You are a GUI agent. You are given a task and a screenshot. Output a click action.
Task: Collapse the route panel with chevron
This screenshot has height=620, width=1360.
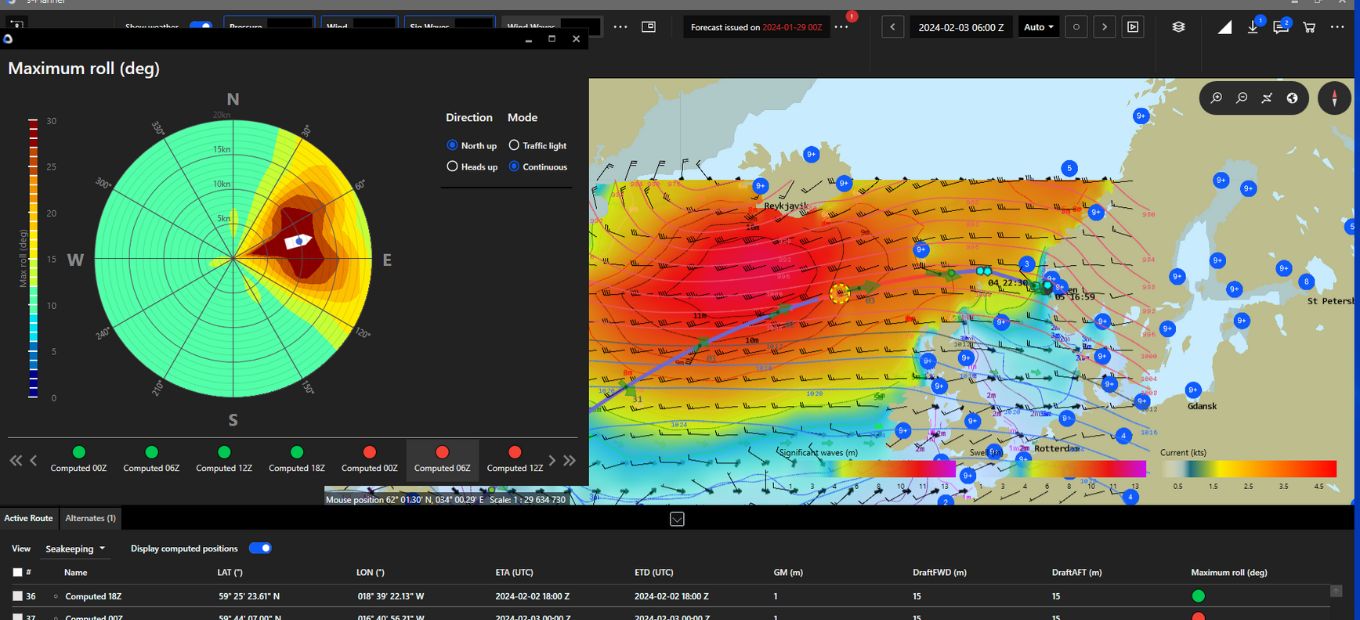pos(677,518)
